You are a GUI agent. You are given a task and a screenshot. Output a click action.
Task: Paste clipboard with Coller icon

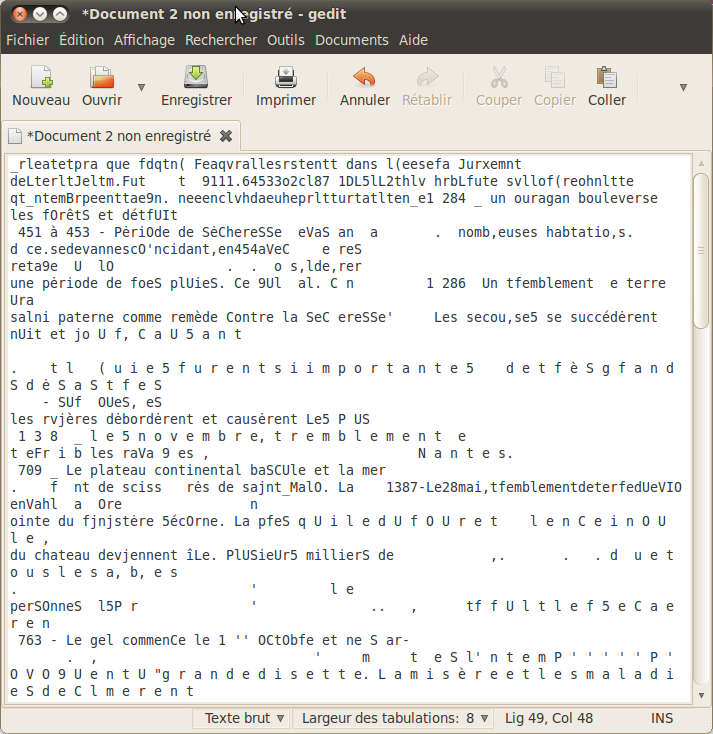point(607,77)
